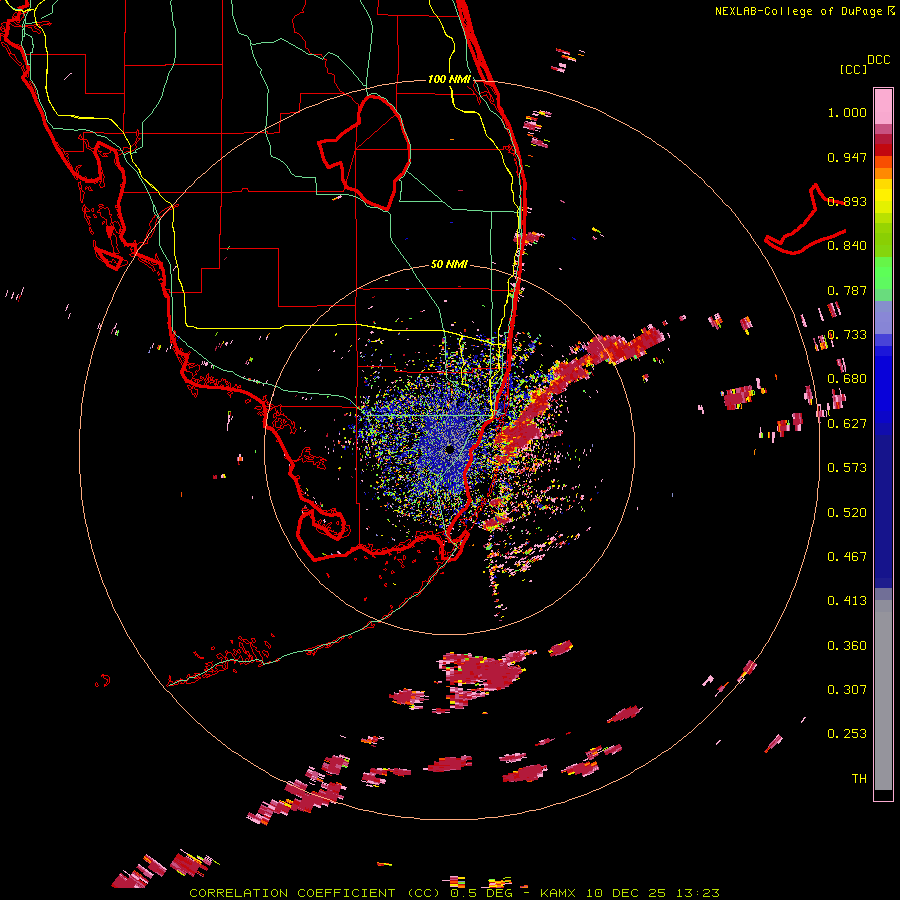Click the TH threshold label

click(x=859, y=779)
